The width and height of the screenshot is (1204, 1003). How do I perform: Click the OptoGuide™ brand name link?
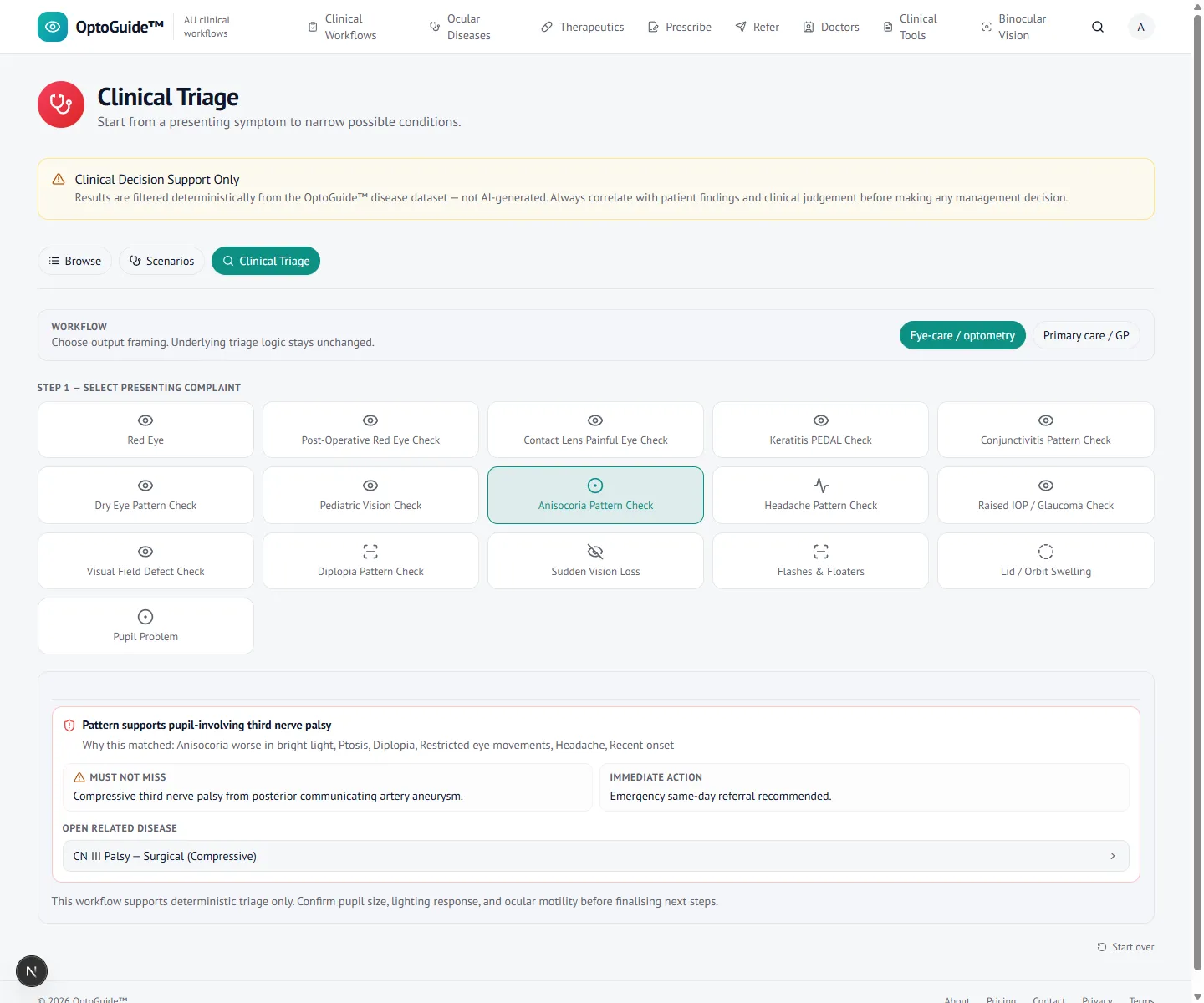coord(120,27)
